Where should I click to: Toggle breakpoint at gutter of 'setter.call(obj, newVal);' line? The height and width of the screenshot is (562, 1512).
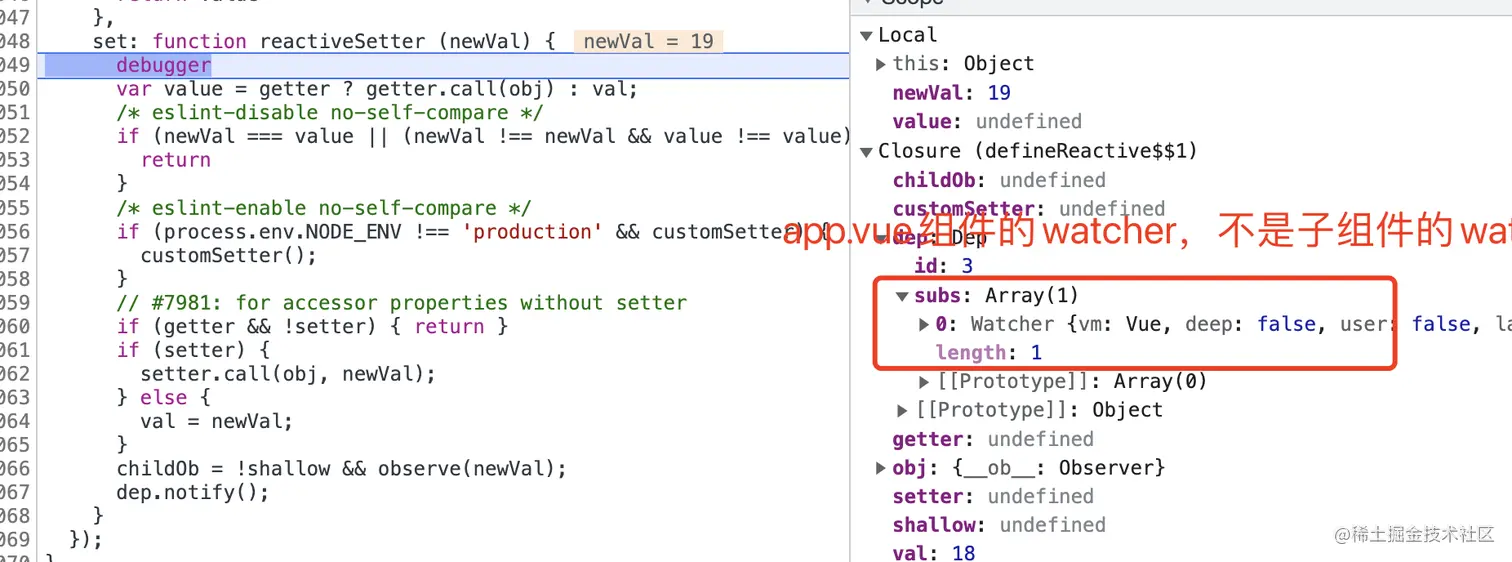(16, 374)
